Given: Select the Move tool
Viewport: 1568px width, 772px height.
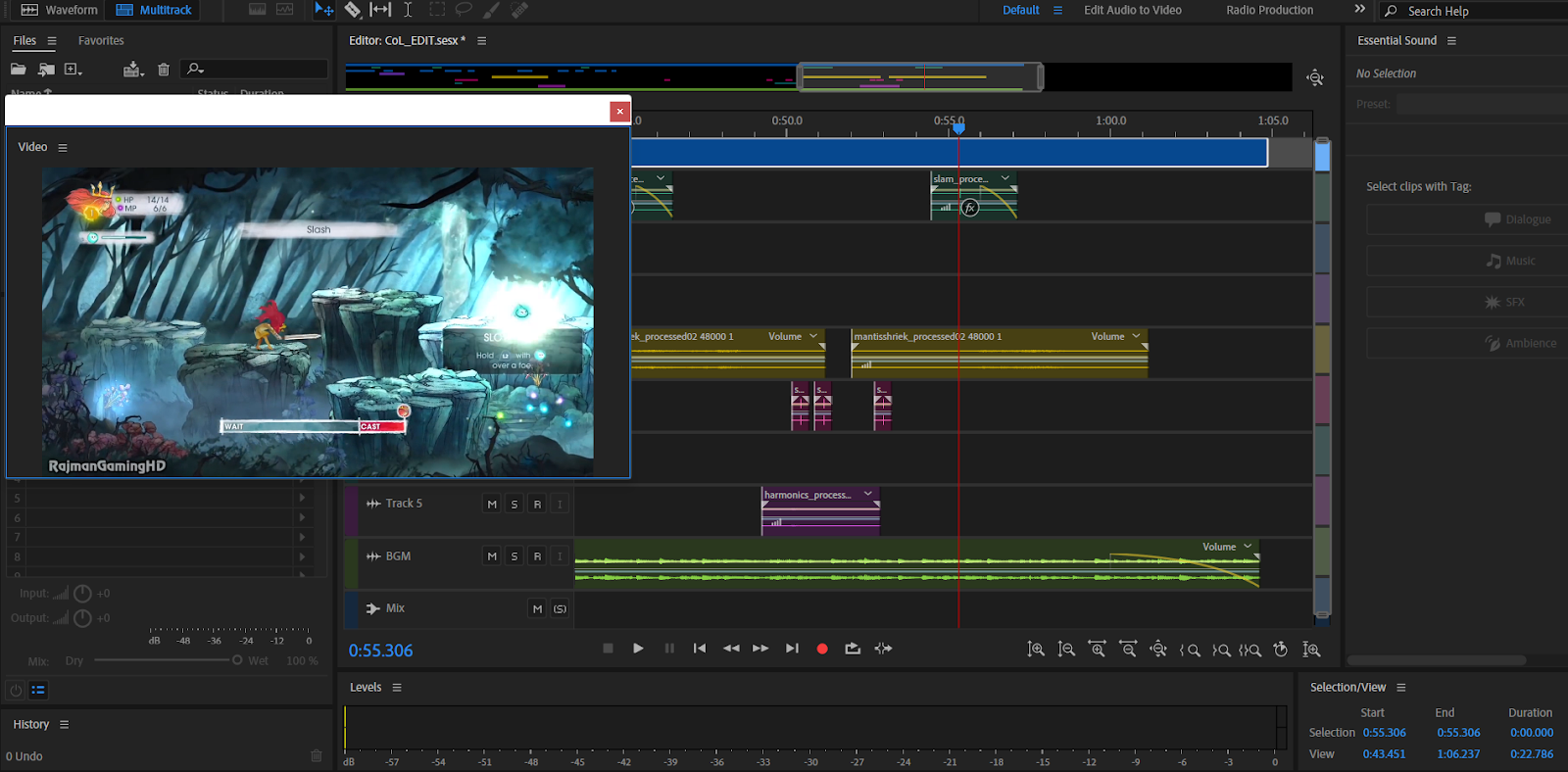Looking at the screenshot, I should (323, 10).
